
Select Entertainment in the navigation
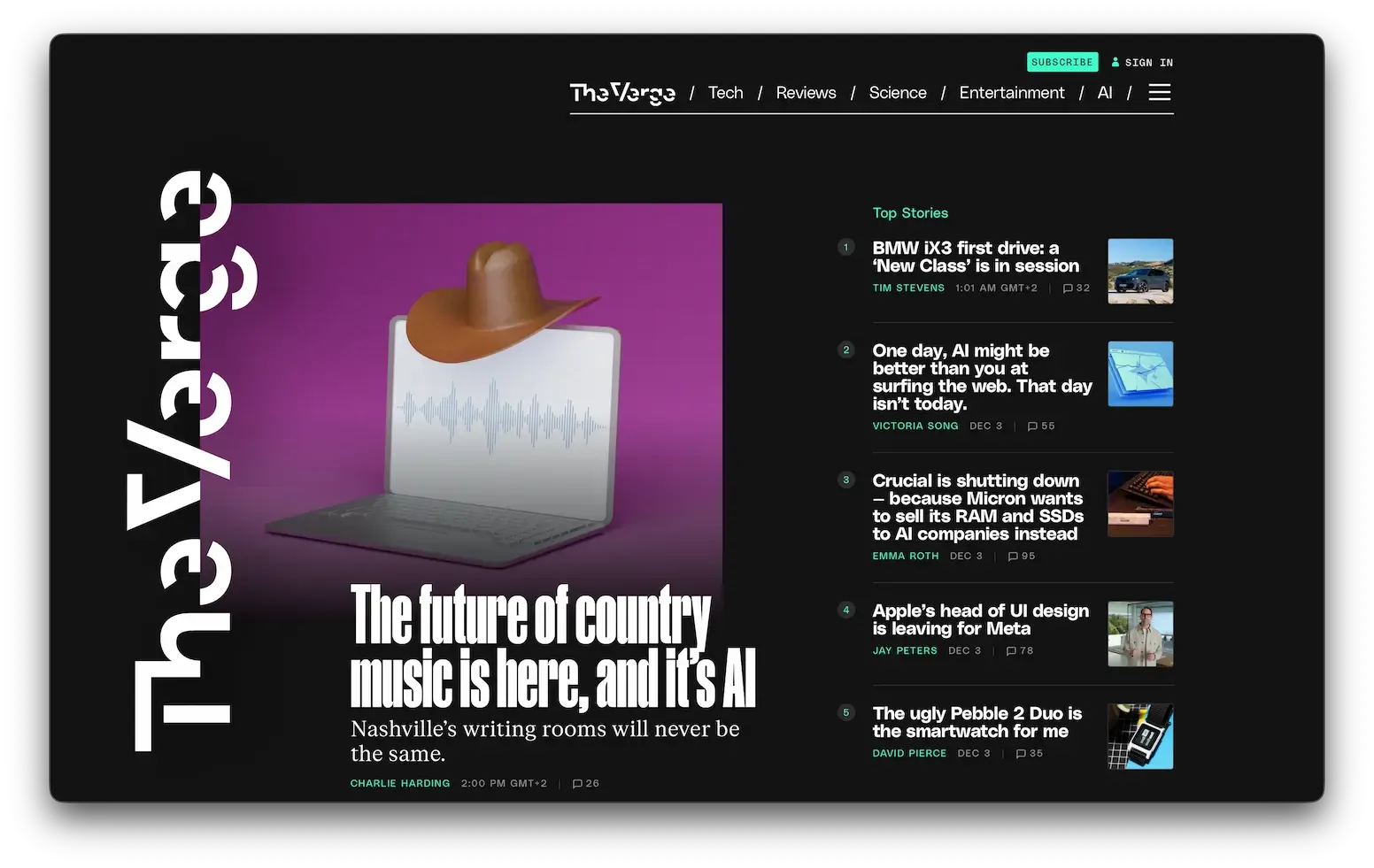pyautogui.click(x=1011, y=93)
